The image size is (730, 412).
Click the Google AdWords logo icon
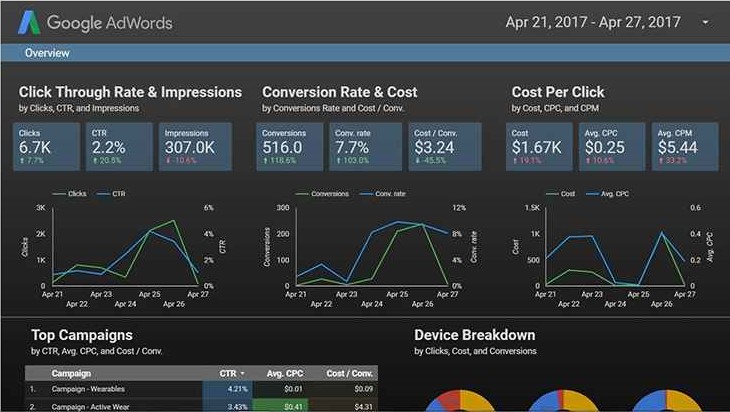click(x=27, y=21)
